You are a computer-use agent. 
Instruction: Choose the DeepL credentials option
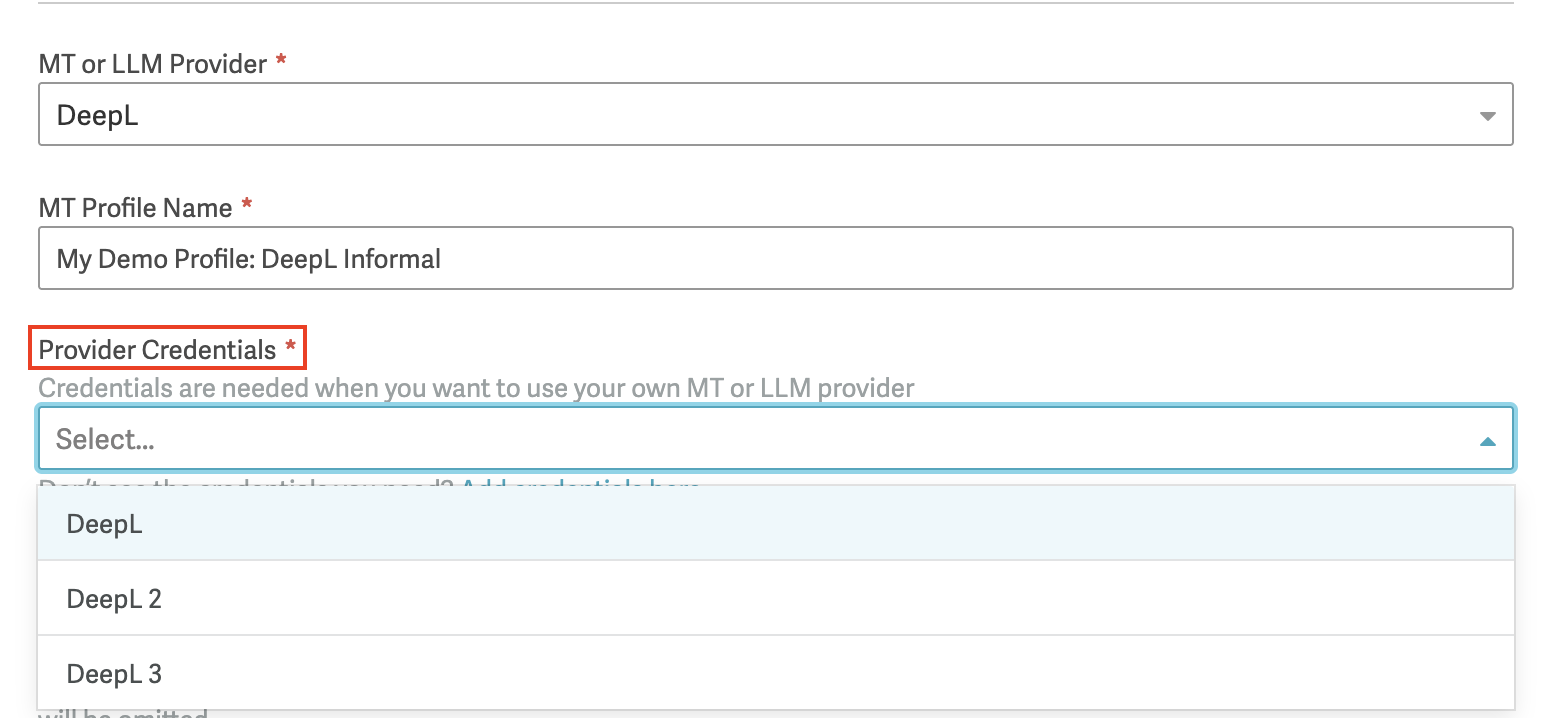point(776,523)
